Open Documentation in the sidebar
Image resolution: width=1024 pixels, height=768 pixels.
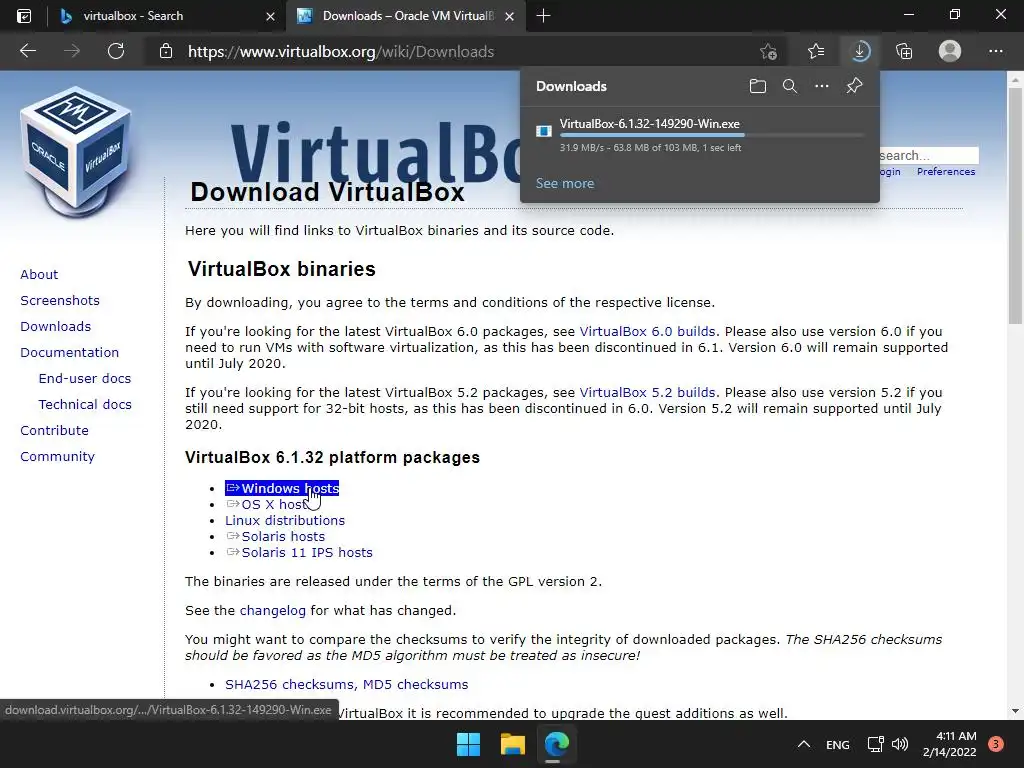(x=70, y=353)
